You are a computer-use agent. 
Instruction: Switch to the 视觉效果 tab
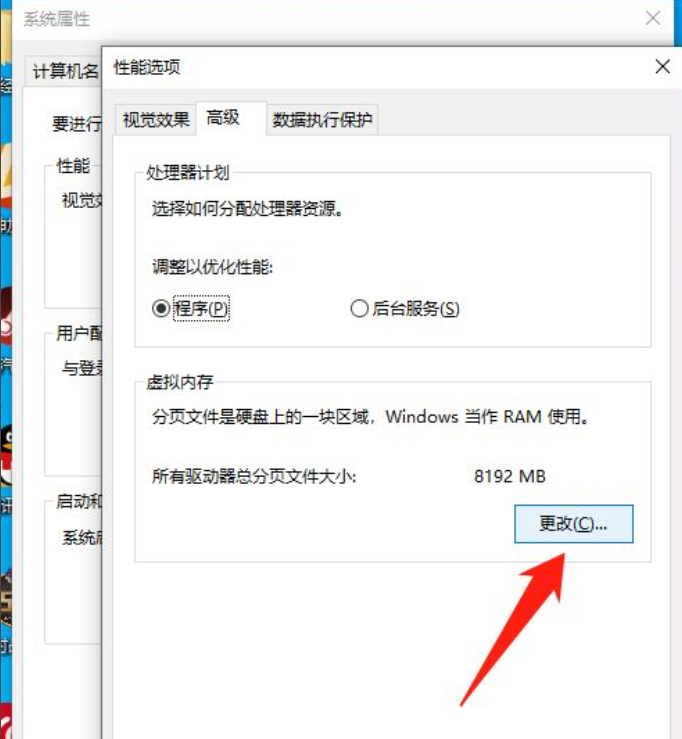156,120
